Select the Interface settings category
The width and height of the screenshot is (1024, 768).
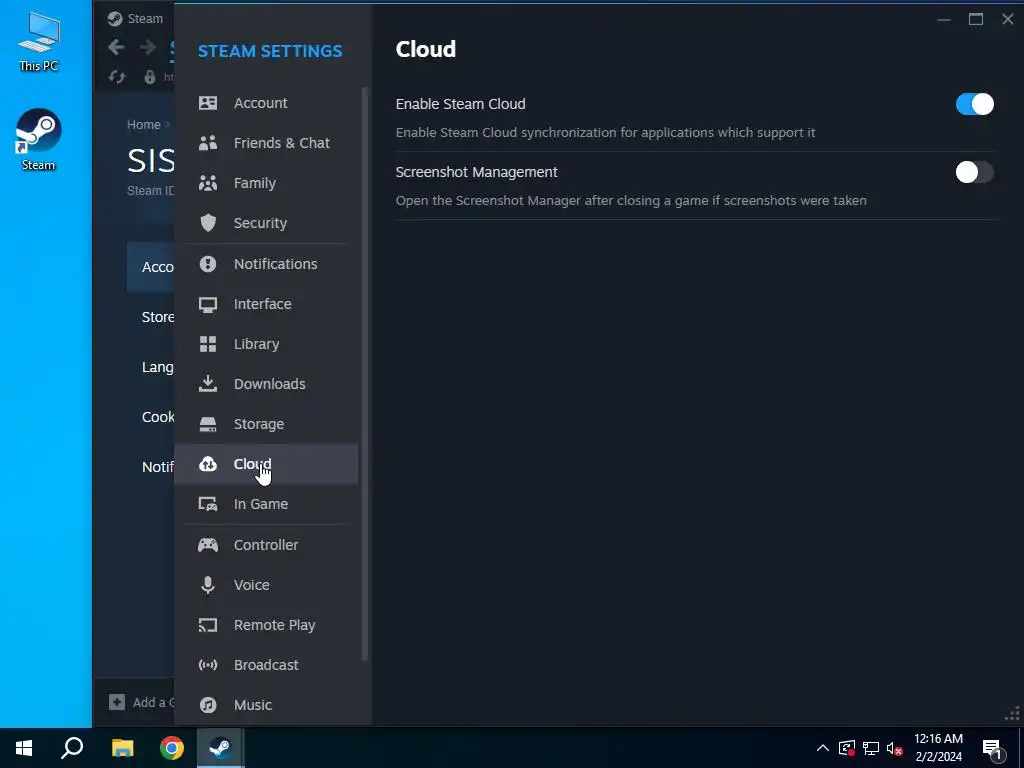(x=266, y=304)
